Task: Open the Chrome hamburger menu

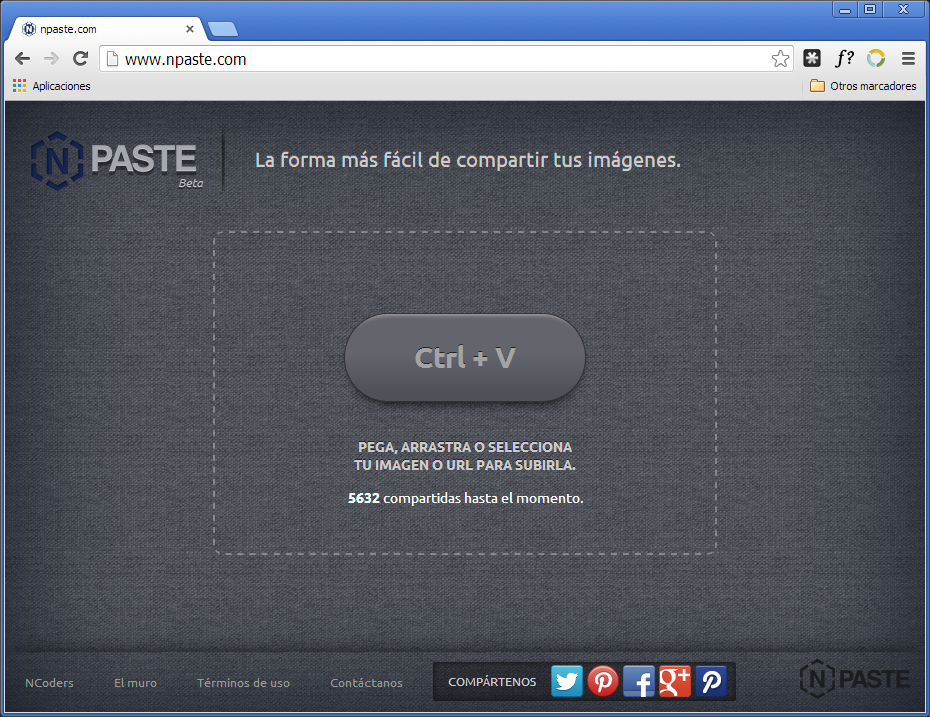Action: click(x=908, y=58)
